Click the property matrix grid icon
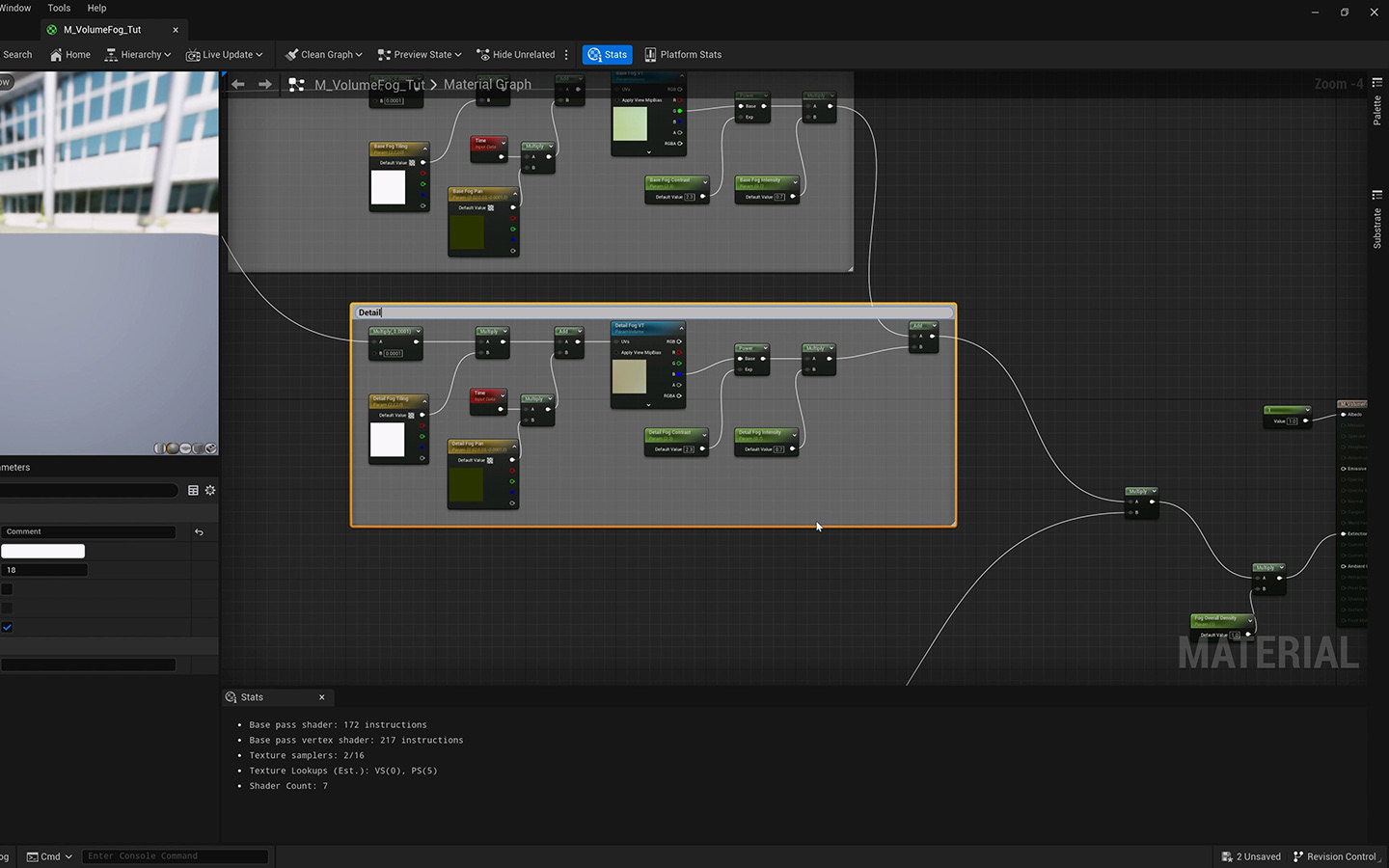 pos(193,491)
